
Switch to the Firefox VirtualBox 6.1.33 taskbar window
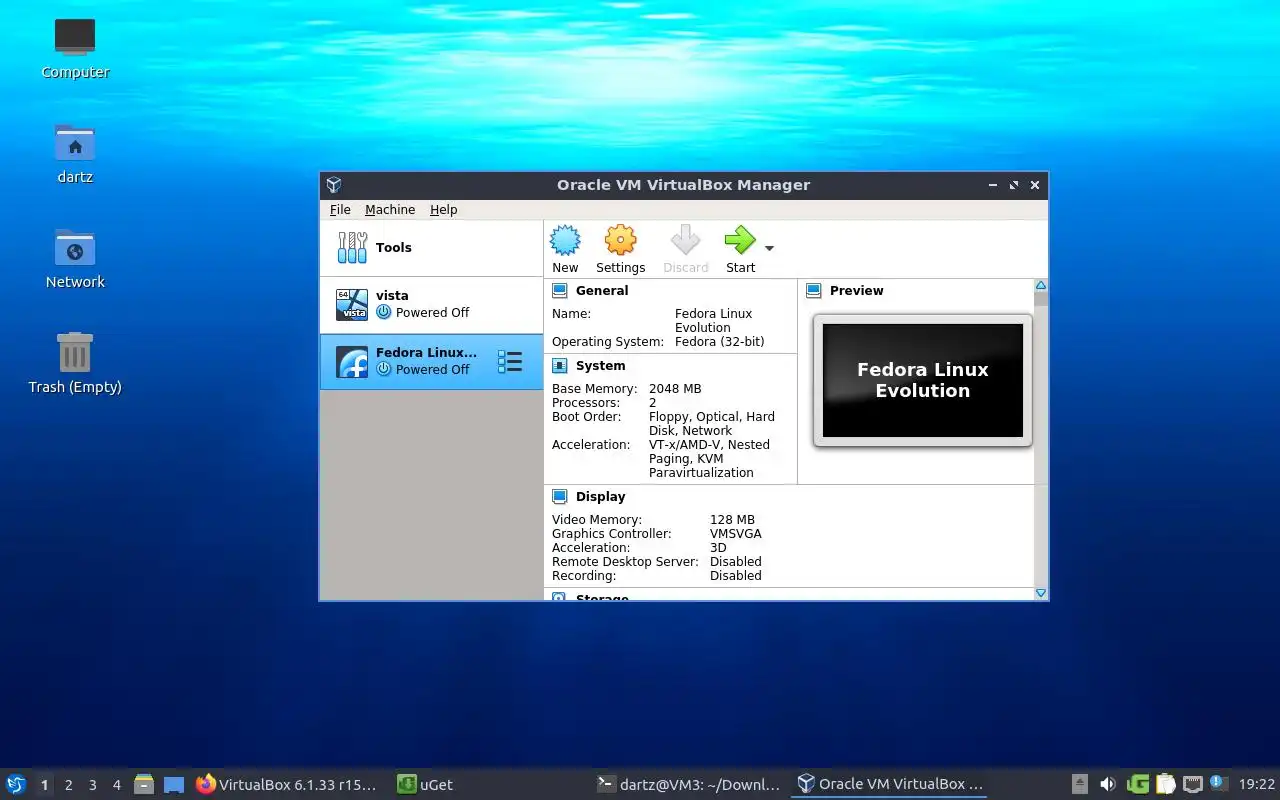pyautogui.click(x=288, y=785)
